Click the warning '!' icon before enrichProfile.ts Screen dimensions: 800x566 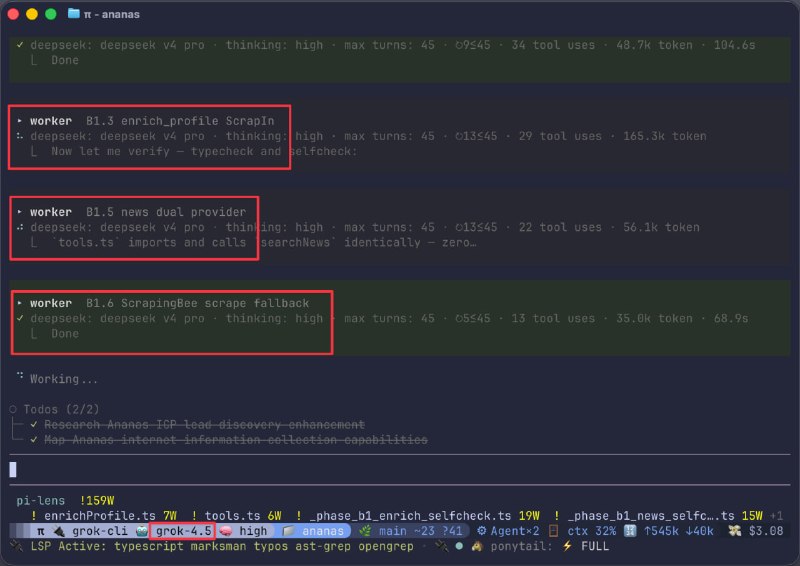point(34,516)
